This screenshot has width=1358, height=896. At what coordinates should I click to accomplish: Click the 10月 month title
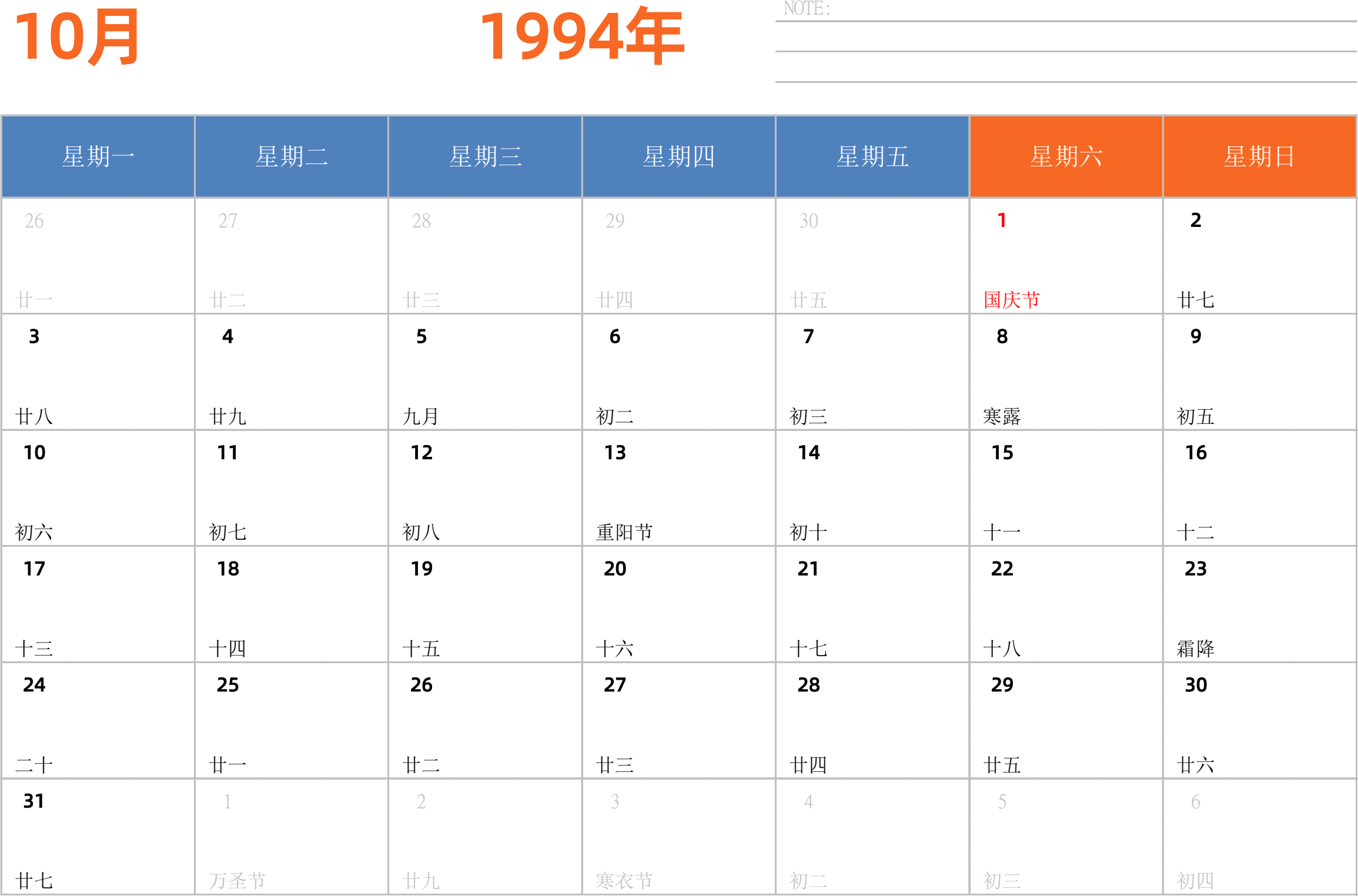[77, 37]
